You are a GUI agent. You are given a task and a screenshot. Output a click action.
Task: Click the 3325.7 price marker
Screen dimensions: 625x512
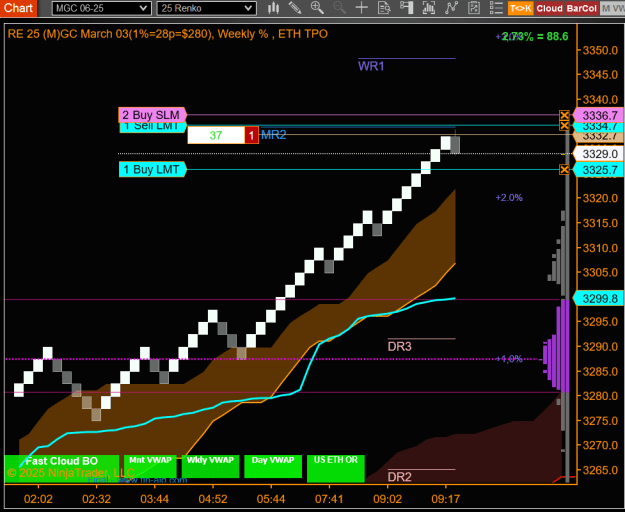tap(598, 170)
